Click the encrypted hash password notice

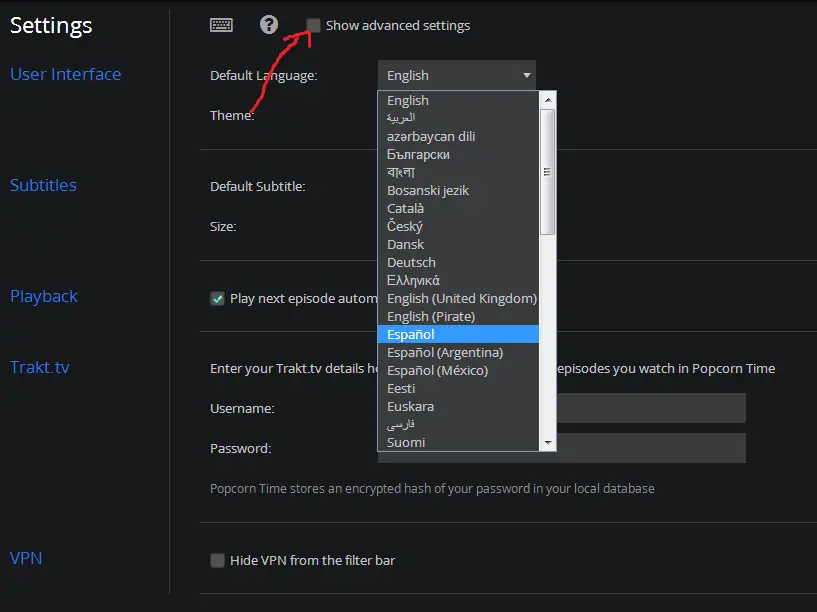pyautogui.click(x=432, y=489)
